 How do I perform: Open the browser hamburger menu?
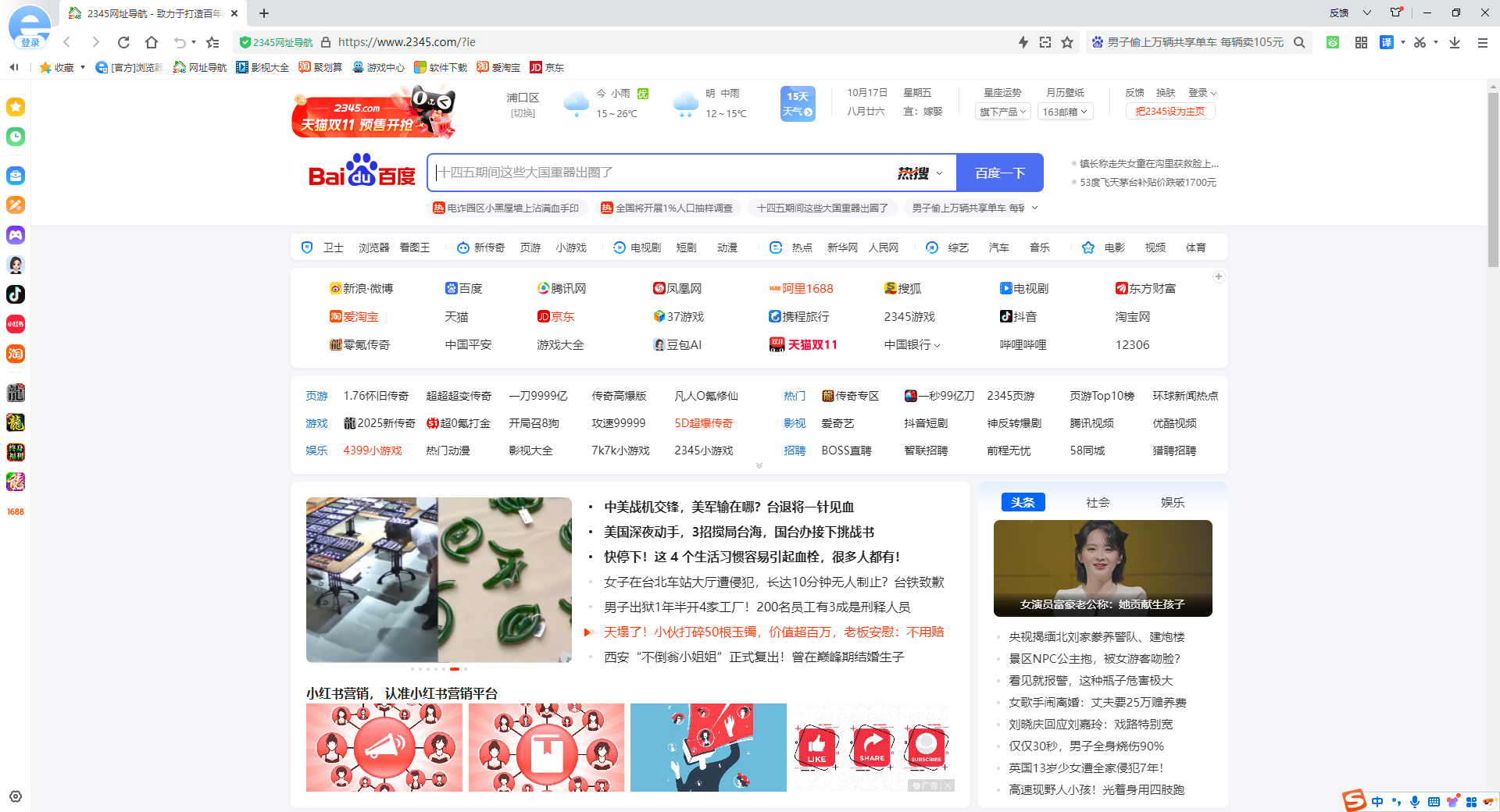(x=1483, y=42)
